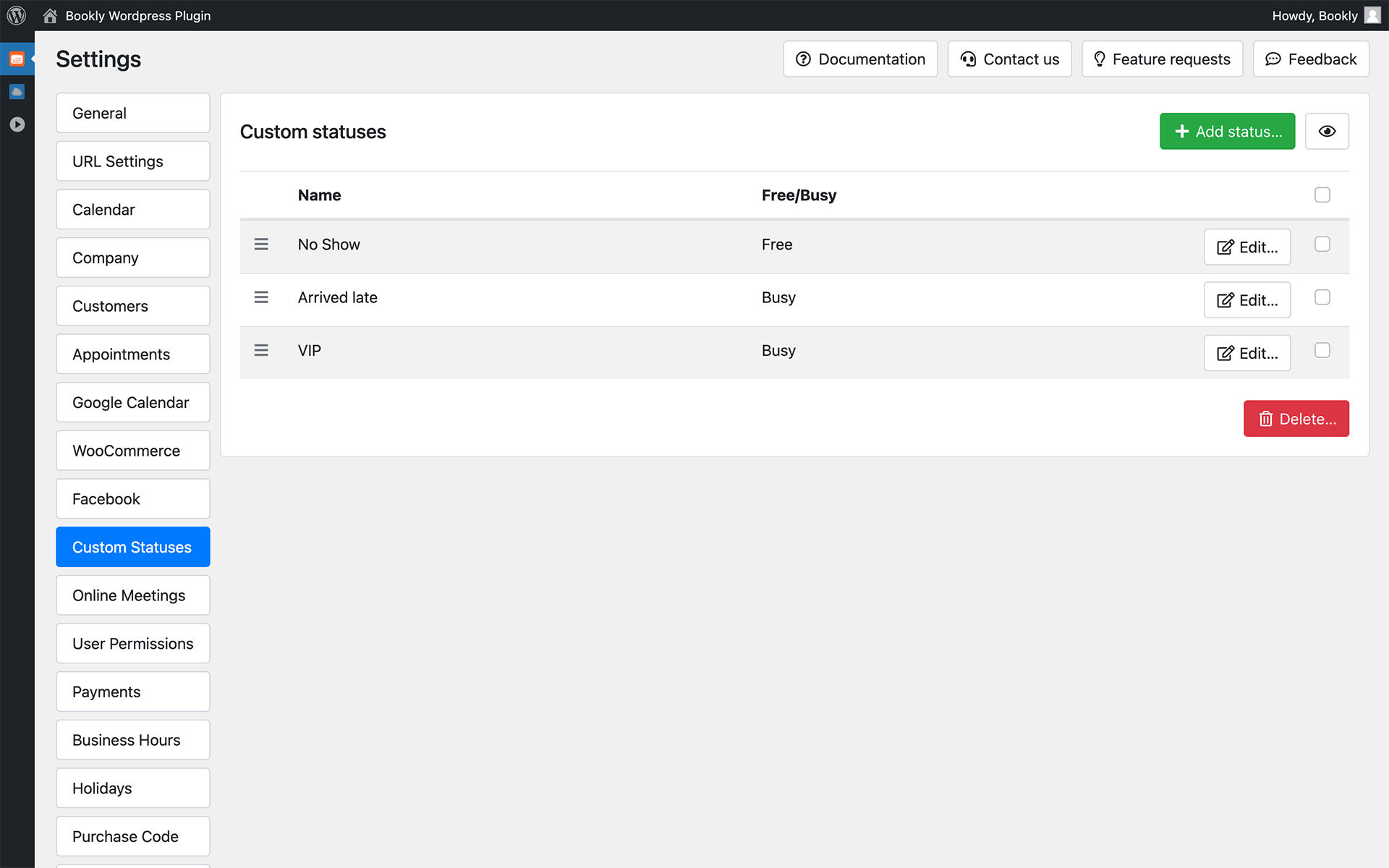Edit the Arrived late status
The image size is (1389, 868).
click(1246, 300)
